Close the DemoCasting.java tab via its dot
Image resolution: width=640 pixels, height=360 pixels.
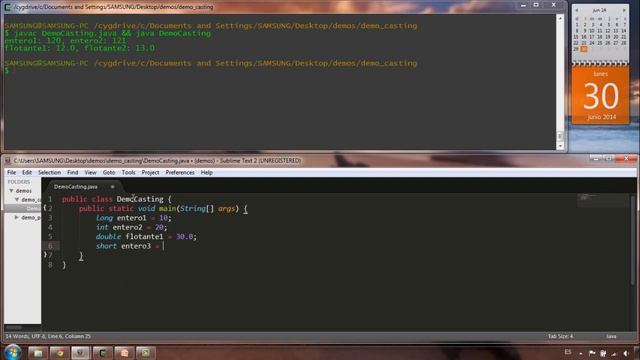point(113,187)
